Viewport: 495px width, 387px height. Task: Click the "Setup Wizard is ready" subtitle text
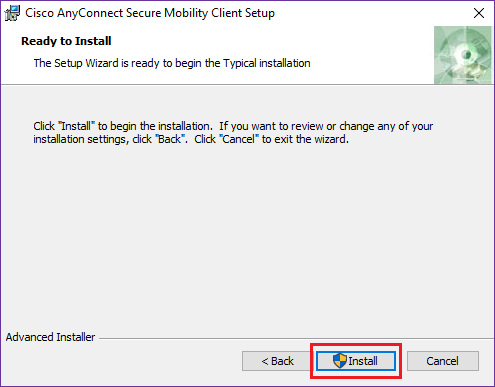click(172, 63)
